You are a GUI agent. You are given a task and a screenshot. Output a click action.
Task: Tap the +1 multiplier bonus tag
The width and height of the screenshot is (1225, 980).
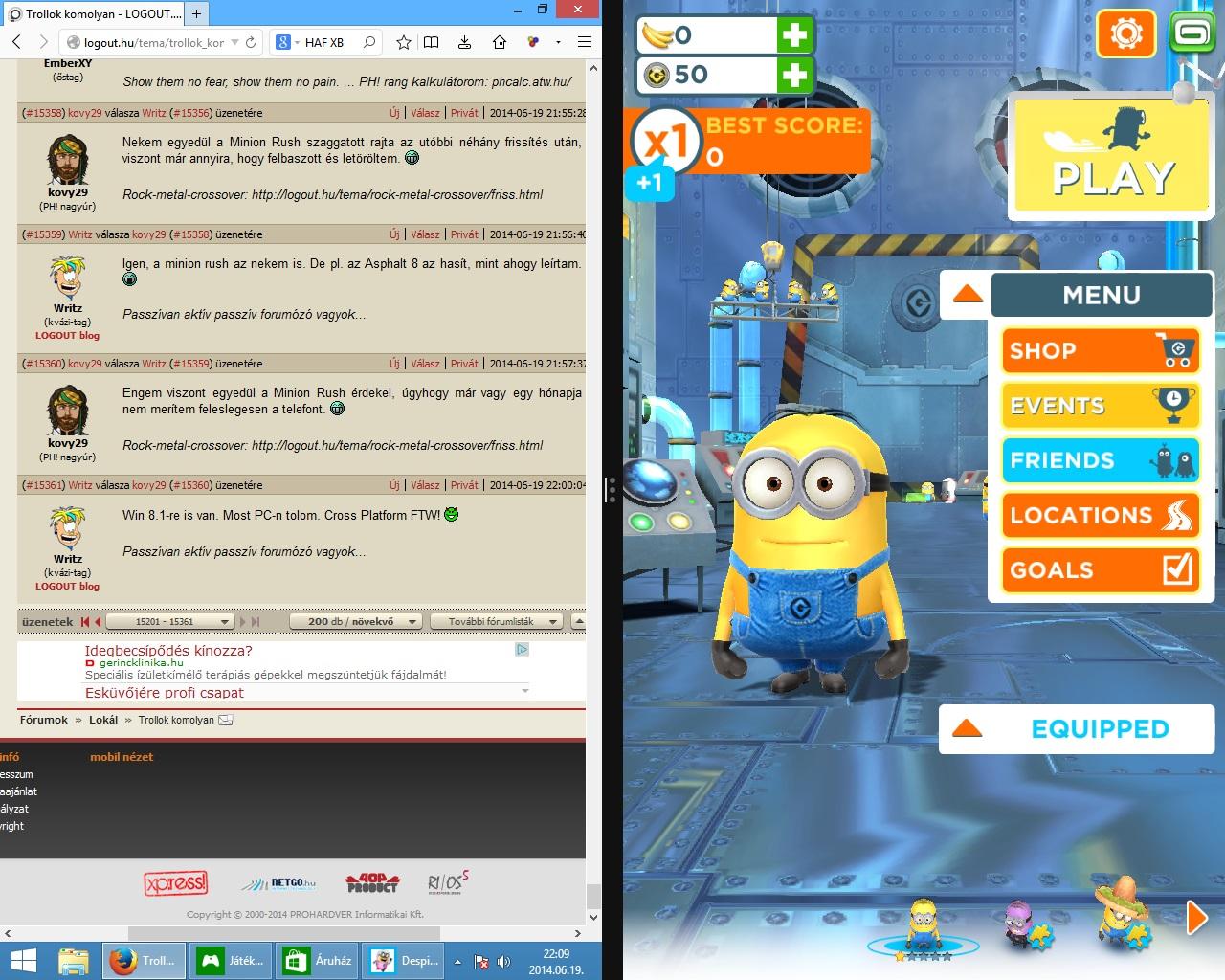[649, 183]
